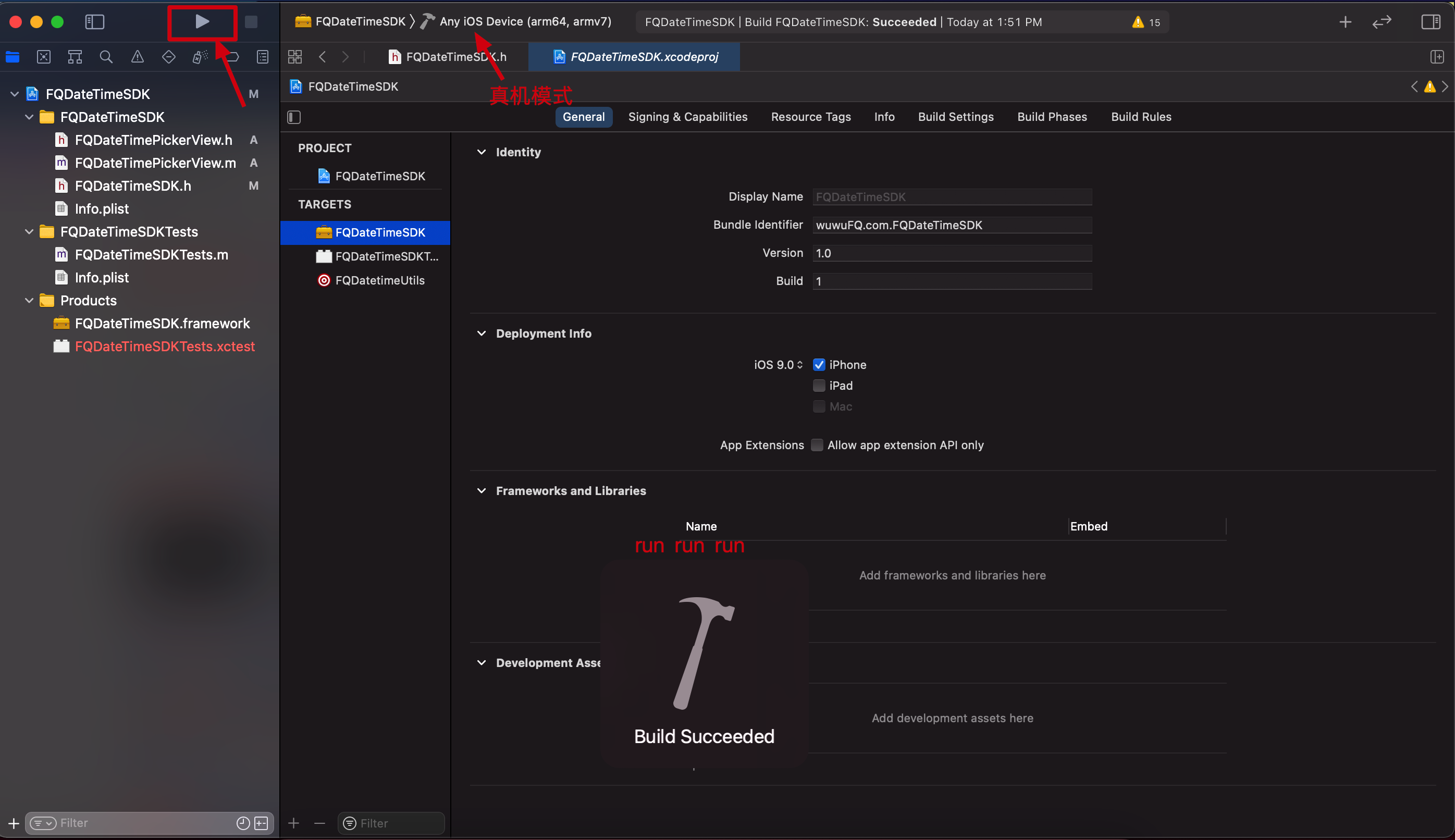Image resolution: width=1455 pixels, height=840 pixels.
Task: Click the Bundle Identifier text field
Action: (952, 225)
